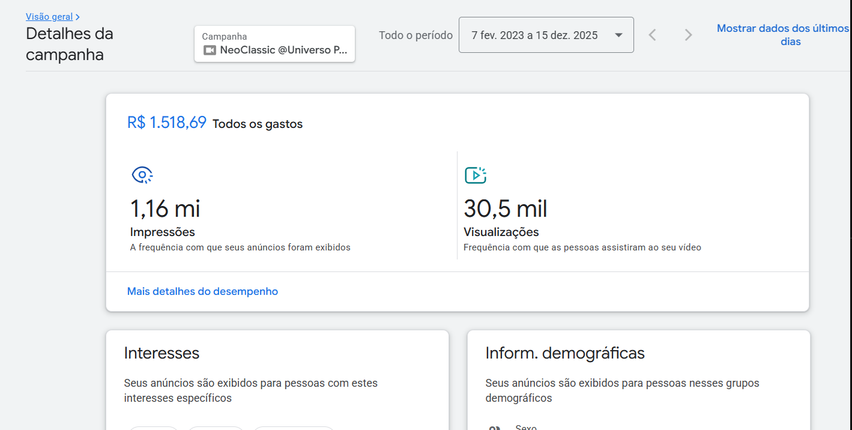This screenshot has height=430, width=852.
Task: Click the 1,16 mi impressions value
Action: 165,209
